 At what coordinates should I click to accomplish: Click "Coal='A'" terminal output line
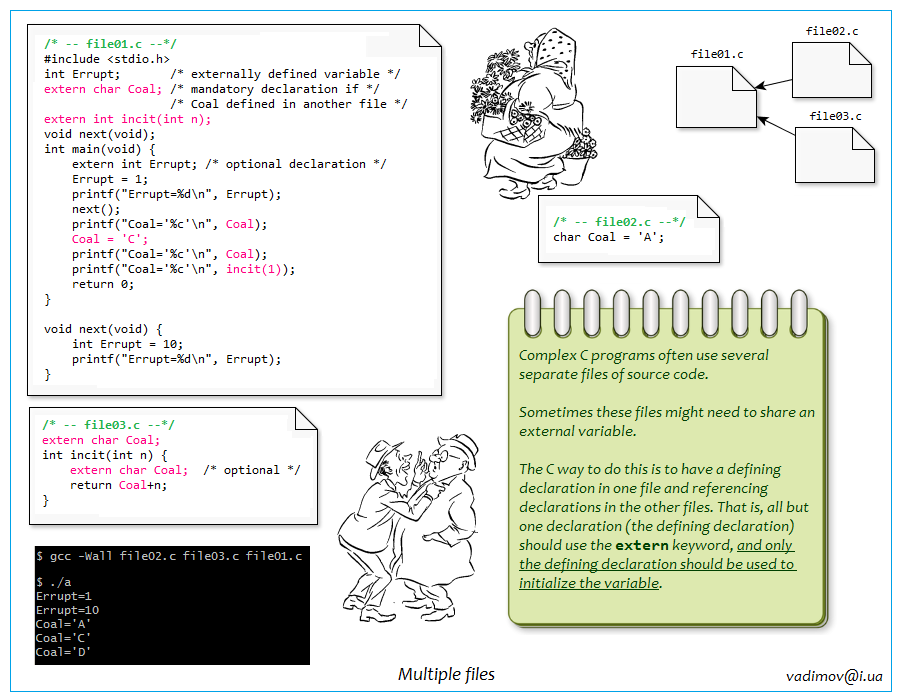[63, 624]
